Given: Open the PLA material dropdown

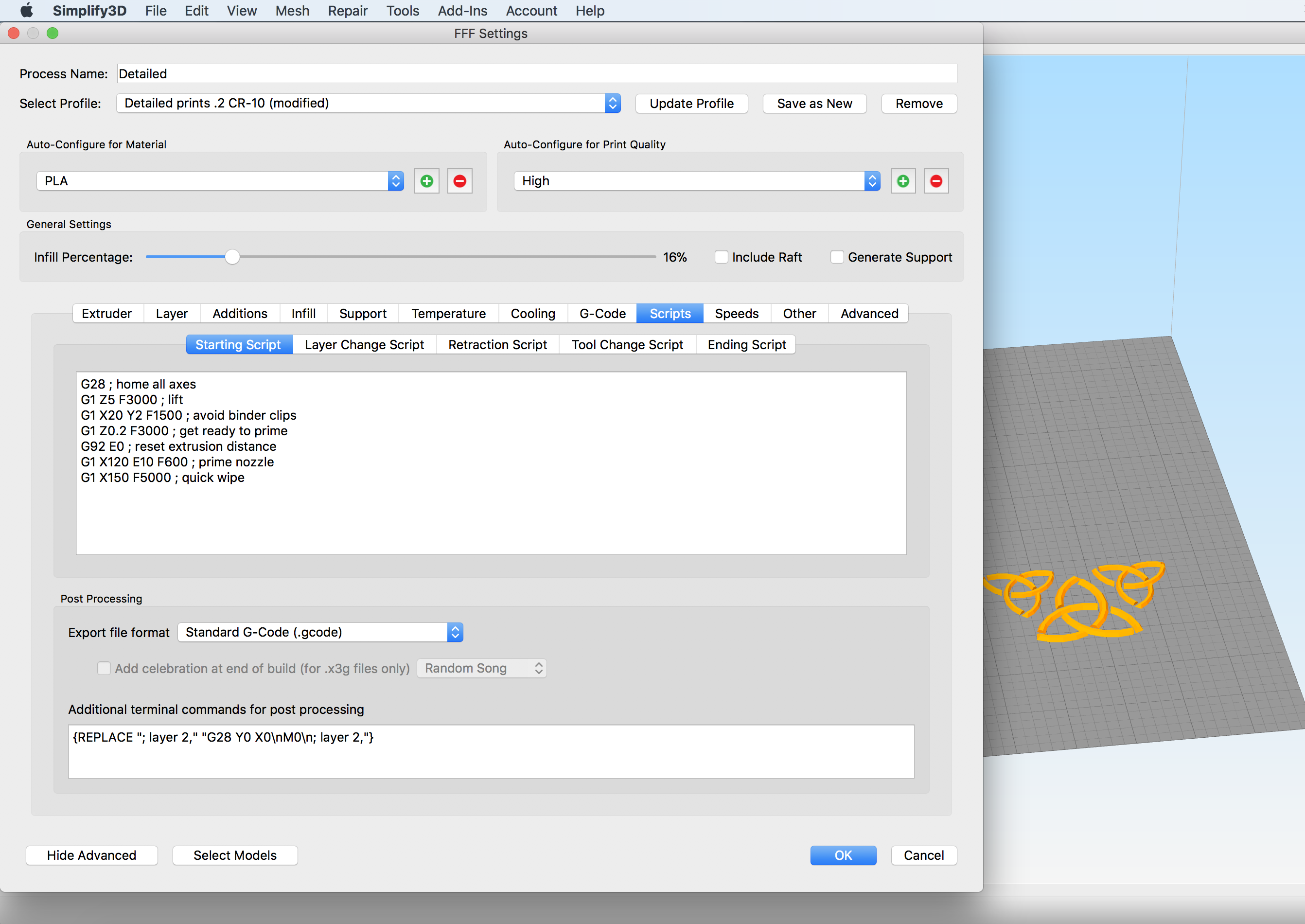Looking at the screenshot, I should click(220, 181).
